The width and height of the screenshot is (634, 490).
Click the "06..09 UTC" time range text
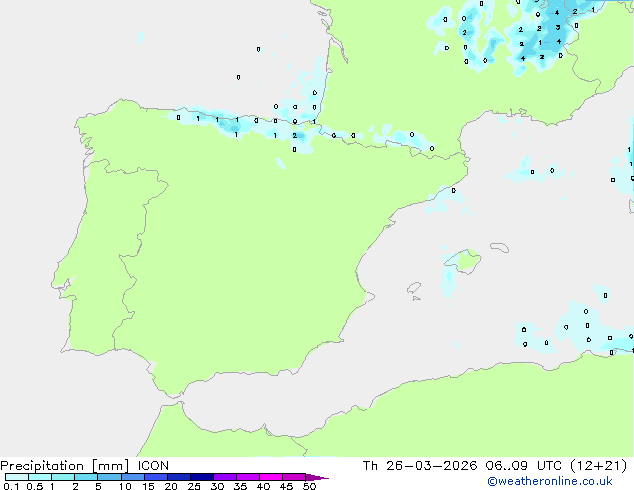click(524, 466)
